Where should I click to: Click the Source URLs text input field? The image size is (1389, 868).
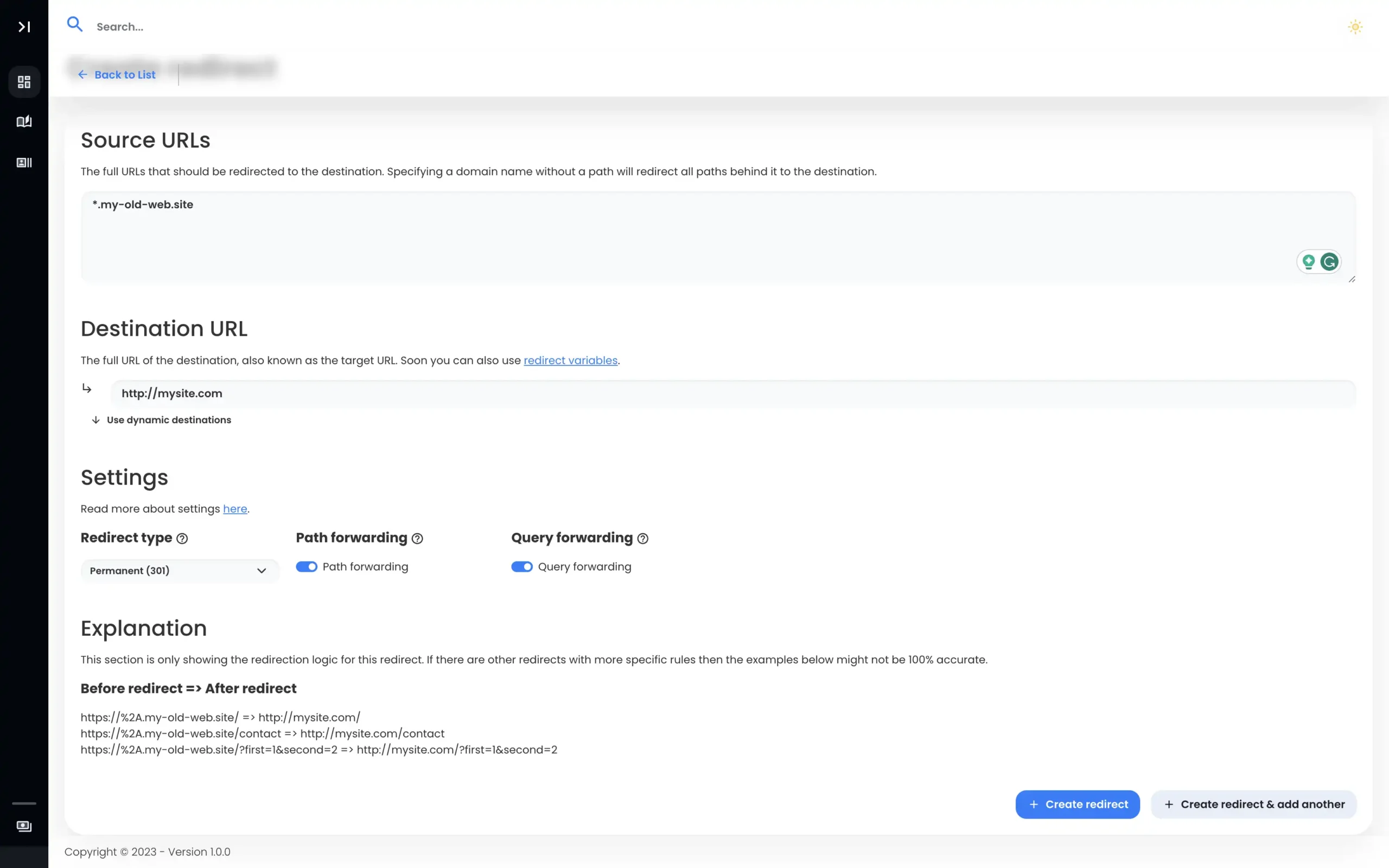[718, 236]
